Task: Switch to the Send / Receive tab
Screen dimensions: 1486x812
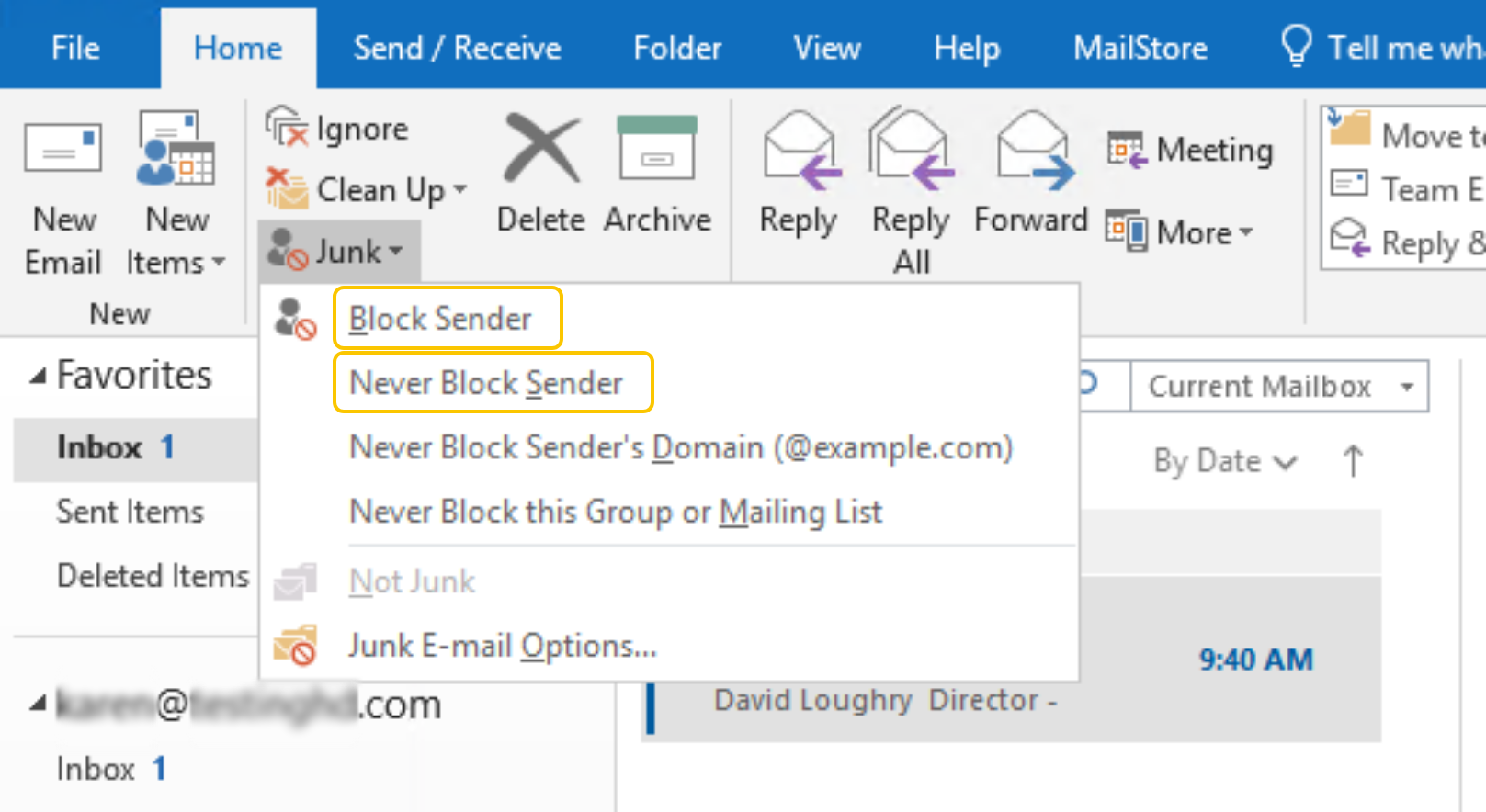Action: point(457,48)
